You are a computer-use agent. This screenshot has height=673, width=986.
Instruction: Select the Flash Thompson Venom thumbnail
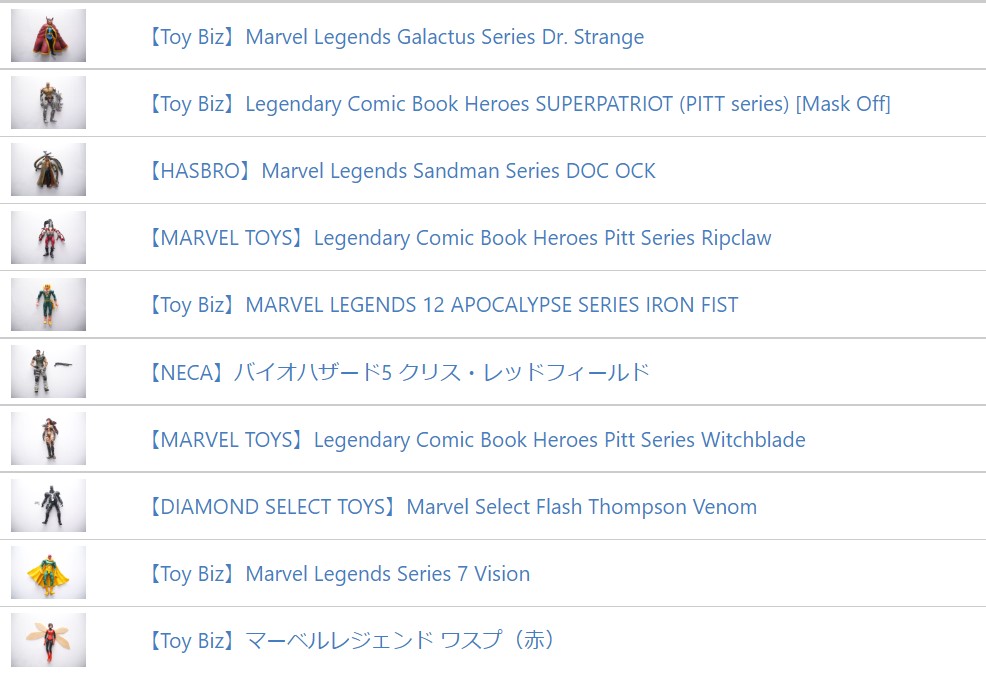tap(48, 506)
